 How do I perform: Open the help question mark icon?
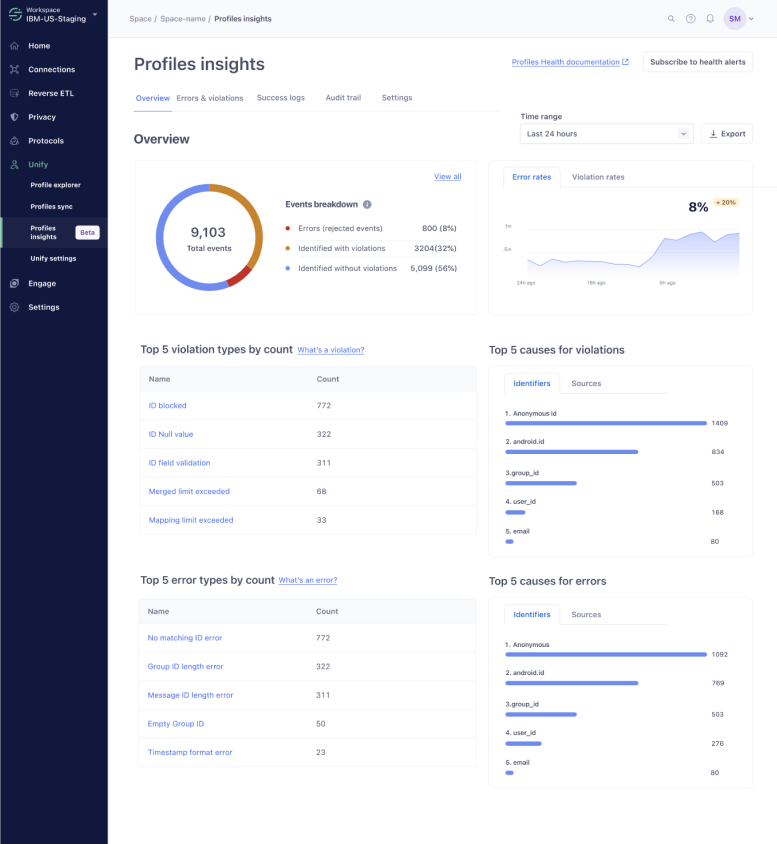tap(690, 19)
